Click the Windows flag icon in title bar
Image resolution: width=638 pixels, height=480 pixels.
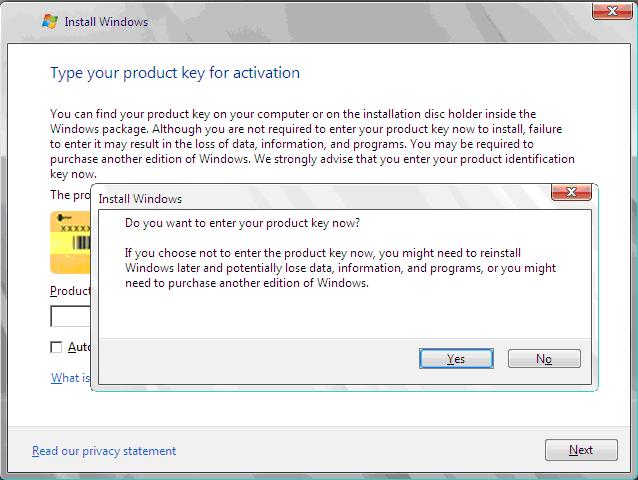pos(50,21)
